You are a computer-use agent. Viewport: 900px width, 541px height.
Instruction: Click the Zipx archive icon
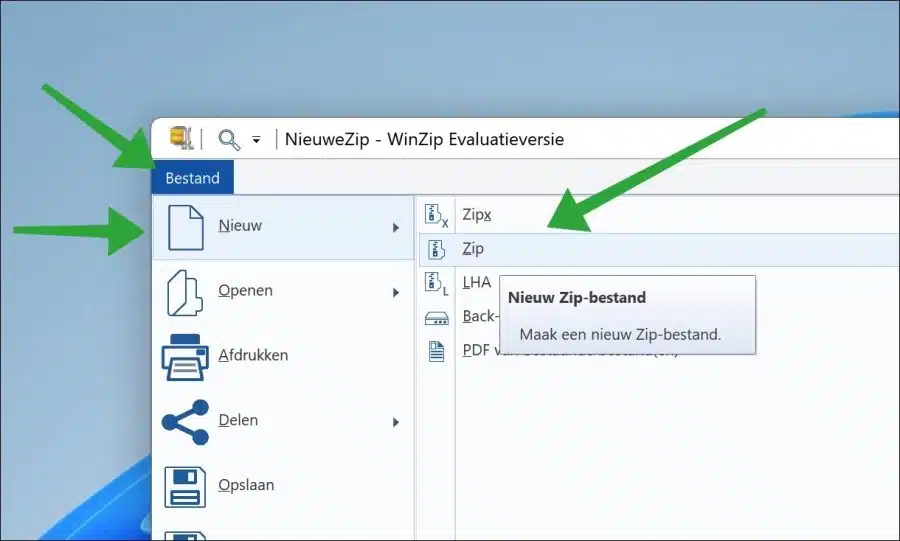click(436, 215)
